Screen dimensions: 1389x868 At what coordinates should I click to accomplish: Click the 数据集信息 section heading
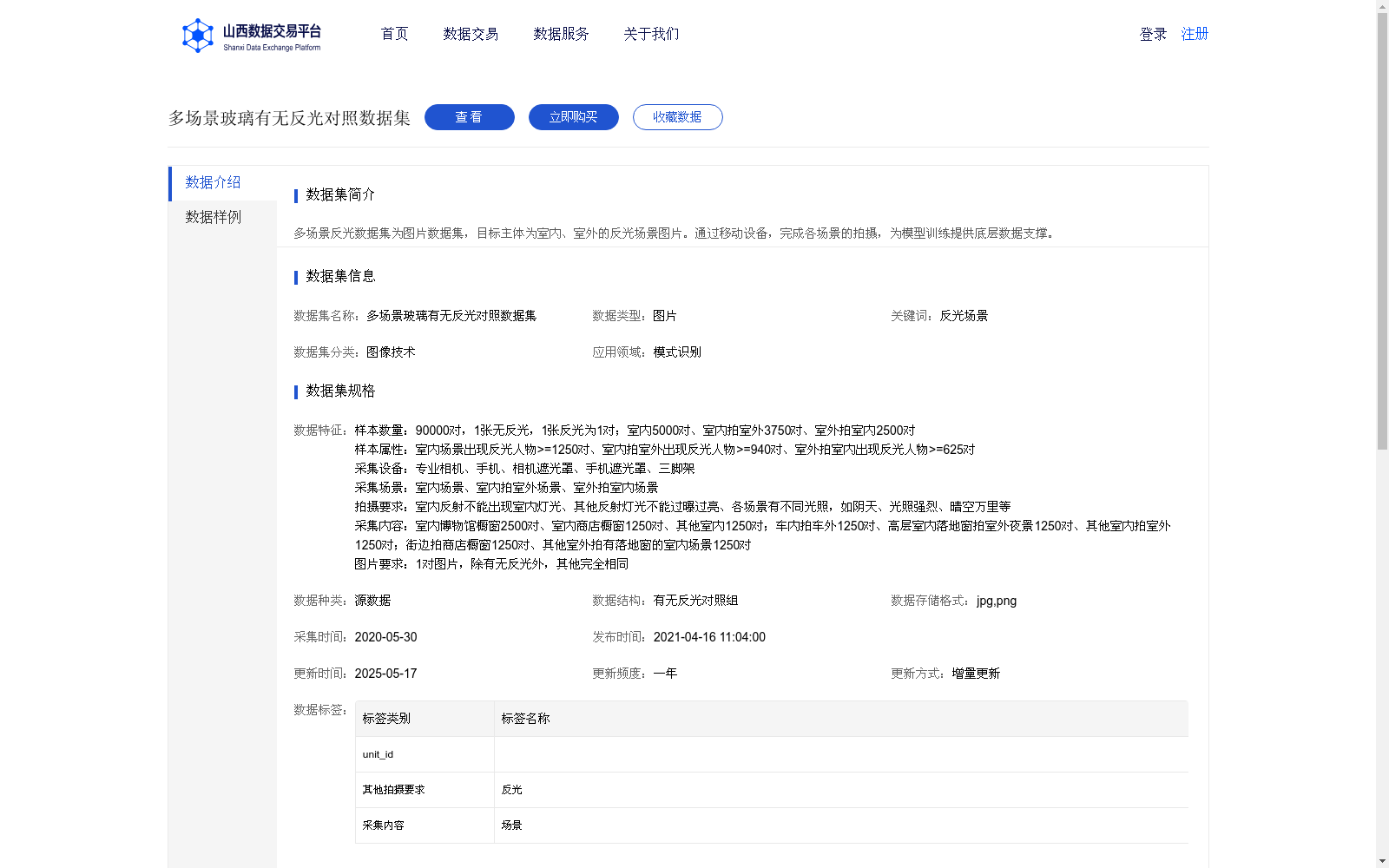340,276
